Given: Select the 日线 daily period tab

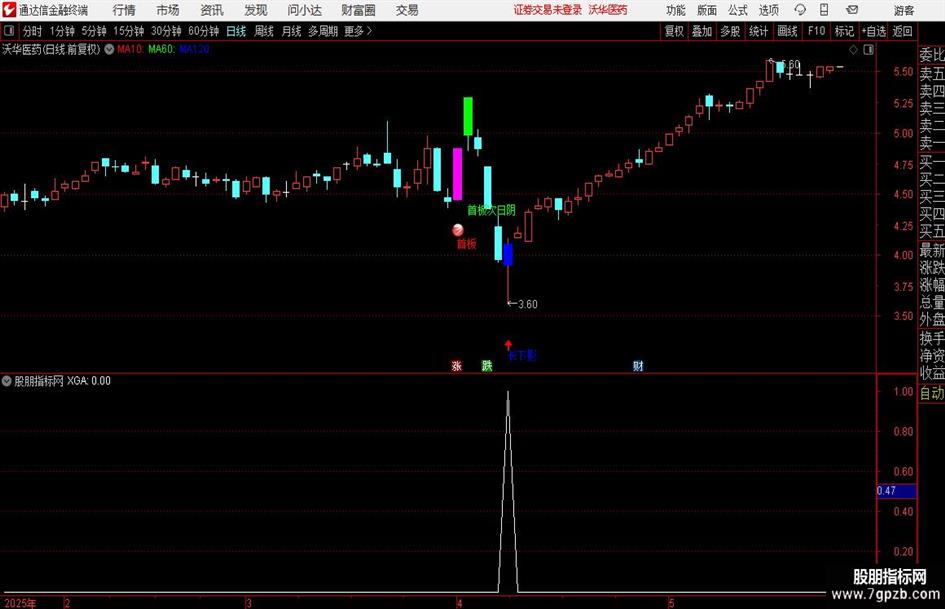Looking at the screenshot, I should (x=236, y=31).
